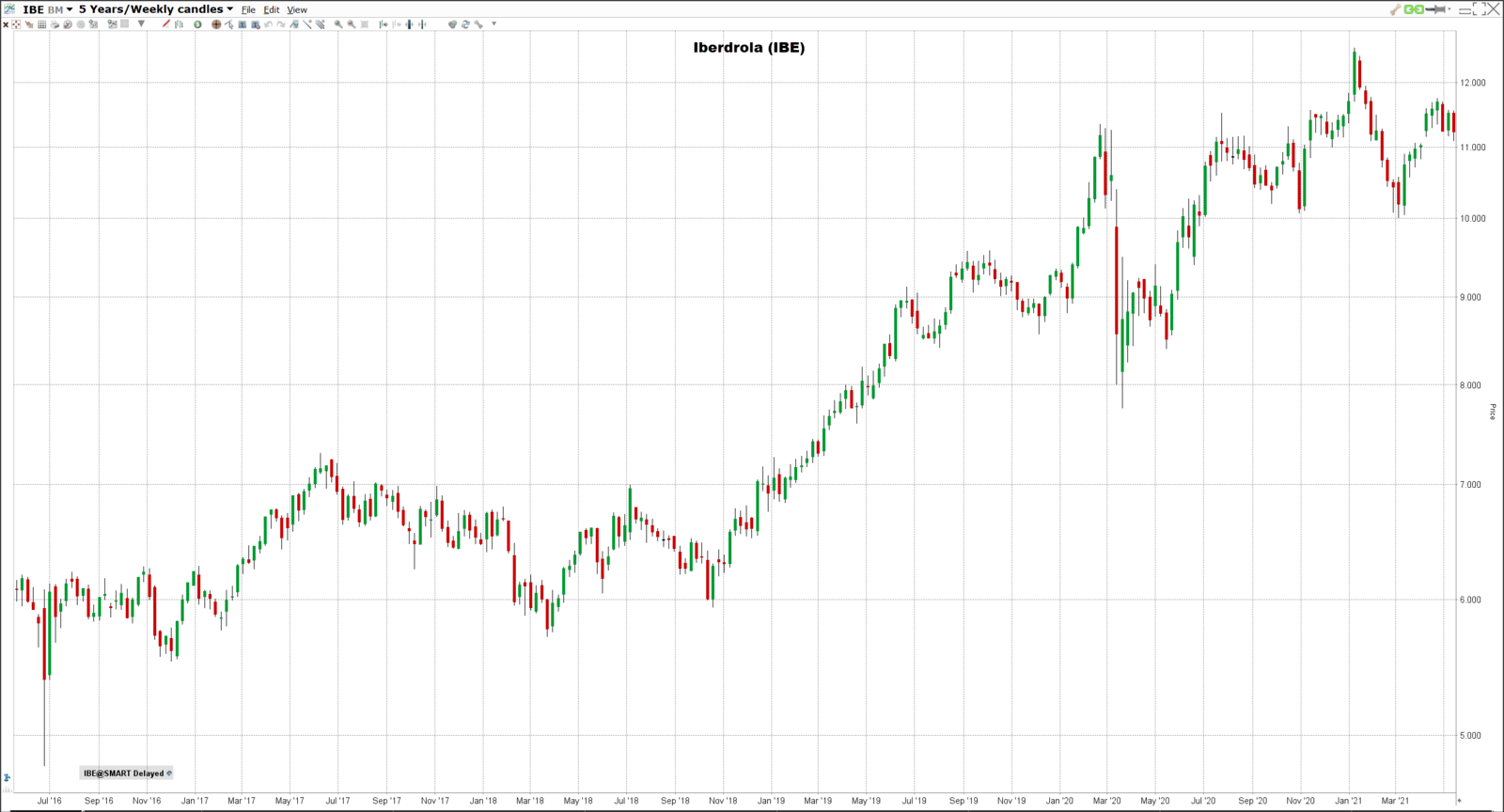The height and width of the screenshot is (812, 1504).
Task: Click the 5.000 price axis label
Action: (1470, 736)
